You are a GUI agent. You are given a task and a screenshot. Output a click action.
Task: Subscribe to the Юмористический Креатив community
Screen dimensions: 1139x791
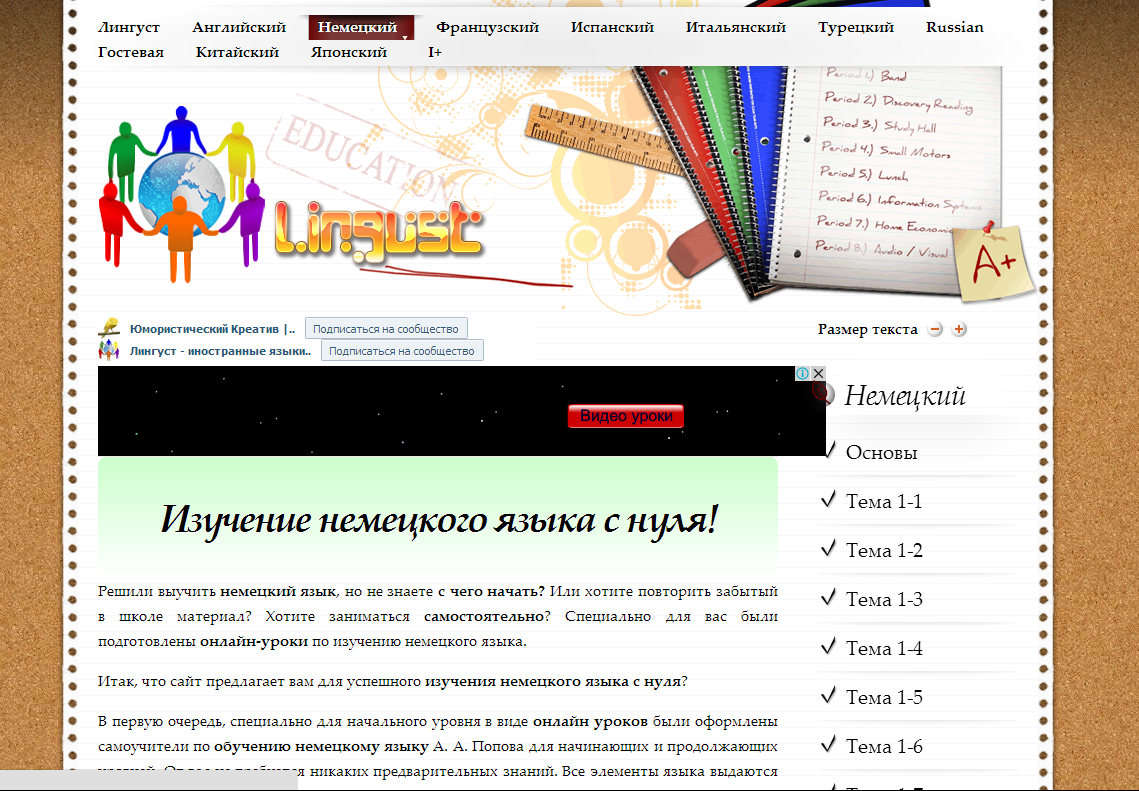tap(386, 329)
